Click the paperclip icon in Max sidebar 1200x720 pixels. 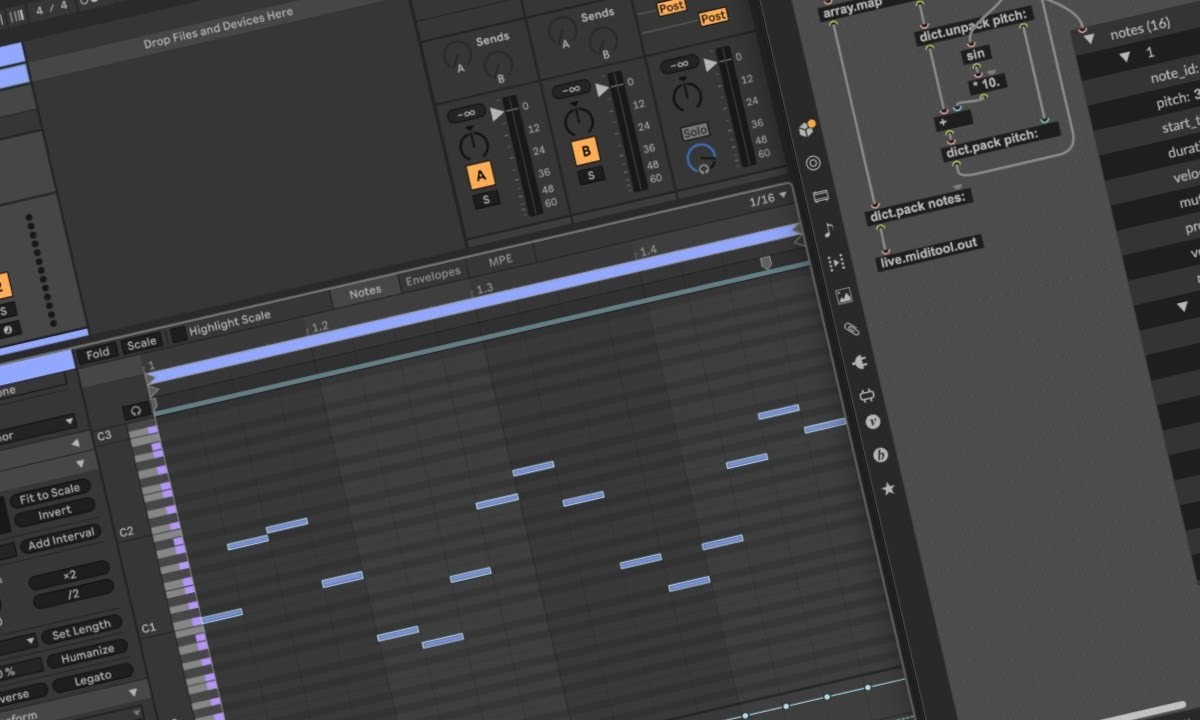(x=851, y=328)
